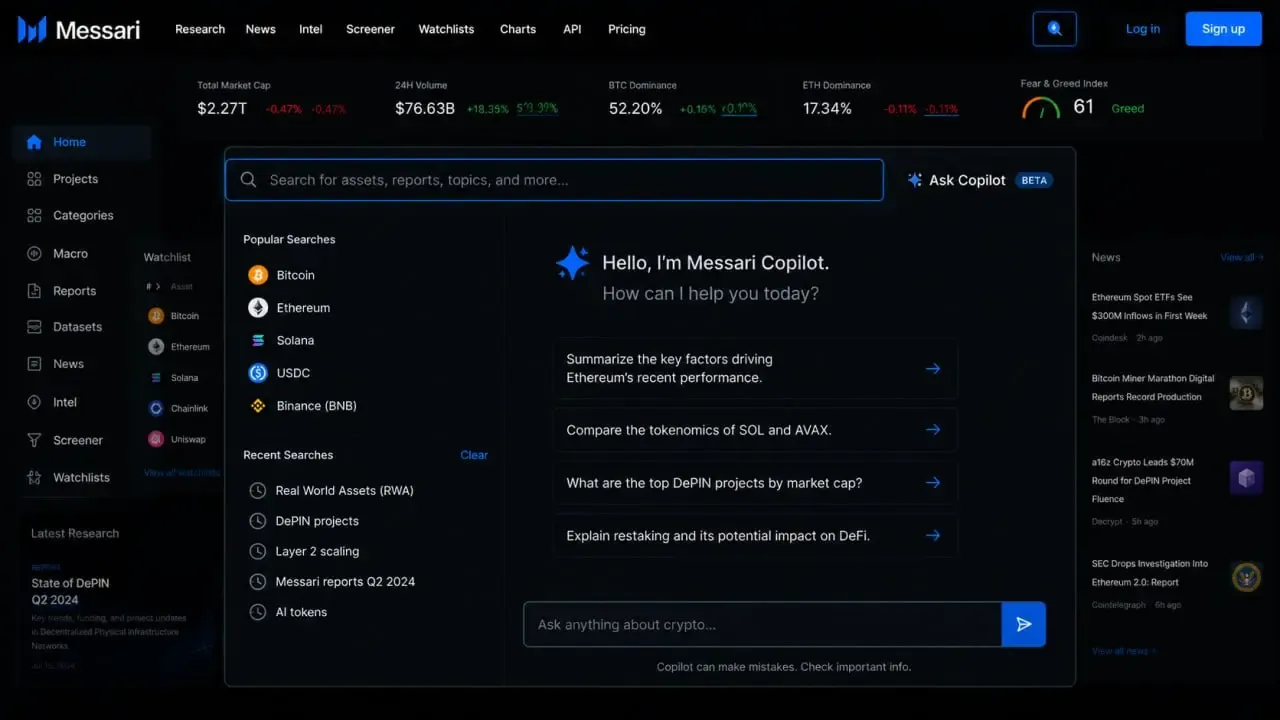Screen dimensions: 1280x720
Task: Go to API in the top navigation
Action: (x=572, y=29)
